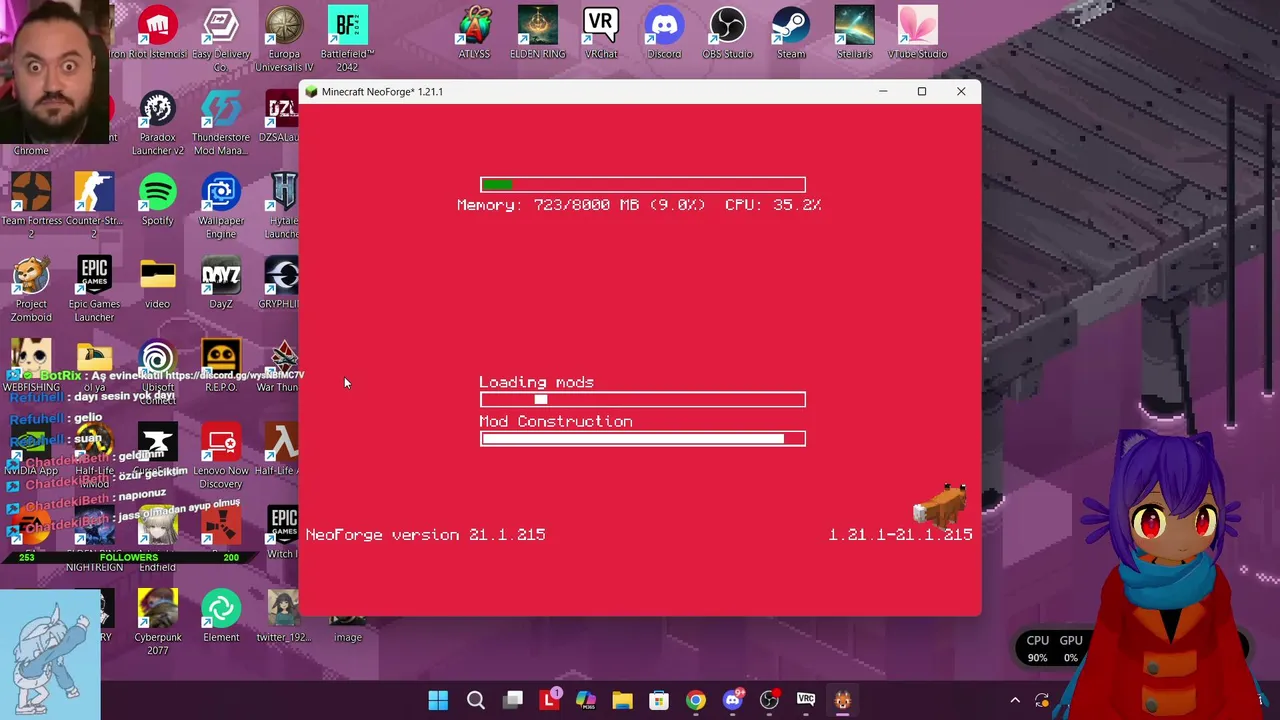Open the VRChat desktop shortcut
Viewport: 1280px width, 720px height.
(601, 31)
